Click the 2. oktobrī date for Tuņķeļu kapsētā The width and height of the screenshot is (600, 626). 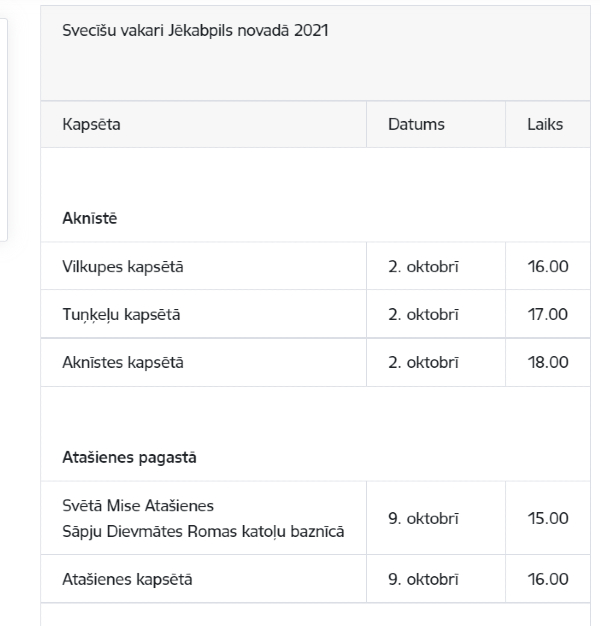[424, 315]
